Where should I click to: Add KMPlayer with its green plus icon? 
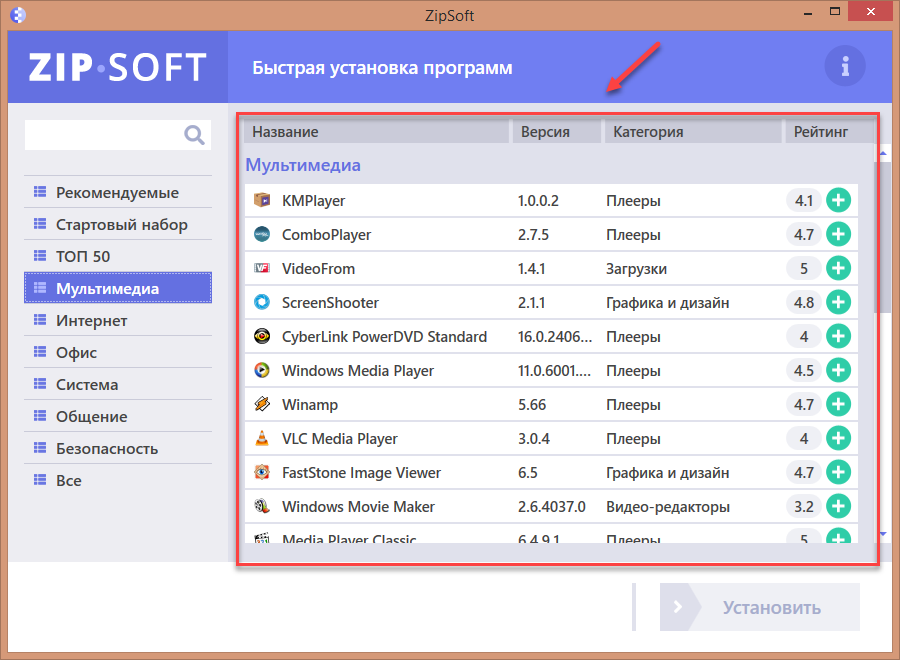pyautogui.click(x=838, y=200)
